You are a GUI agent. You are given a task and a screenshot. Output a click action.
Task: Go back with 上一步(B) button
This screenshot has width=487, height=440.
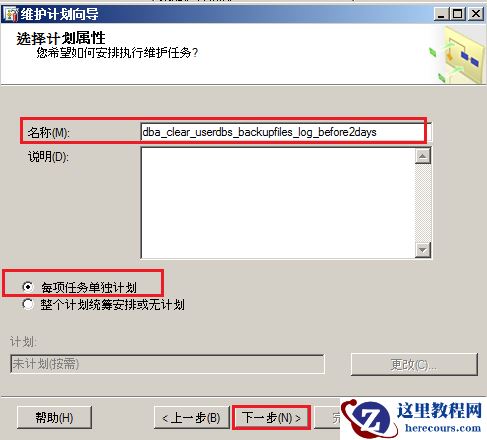point(192,417)
